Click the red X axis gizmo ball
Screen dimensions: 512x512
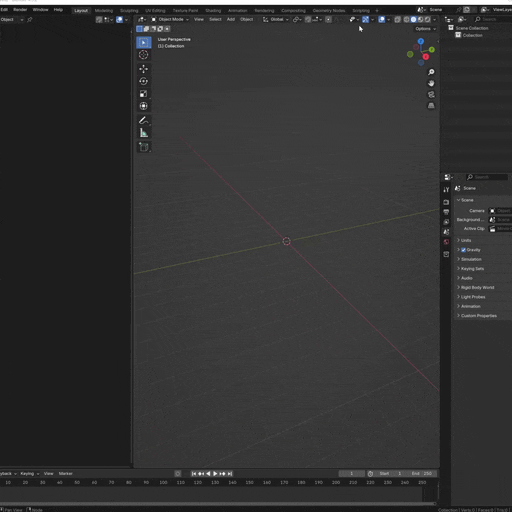(x=426, y=57)
